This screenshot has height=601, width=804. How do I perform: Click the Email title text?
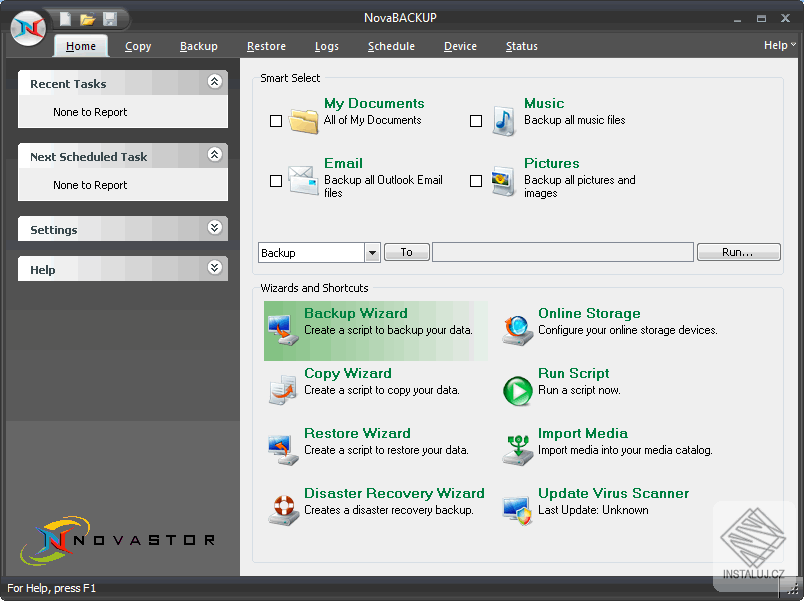pos(343,164)
